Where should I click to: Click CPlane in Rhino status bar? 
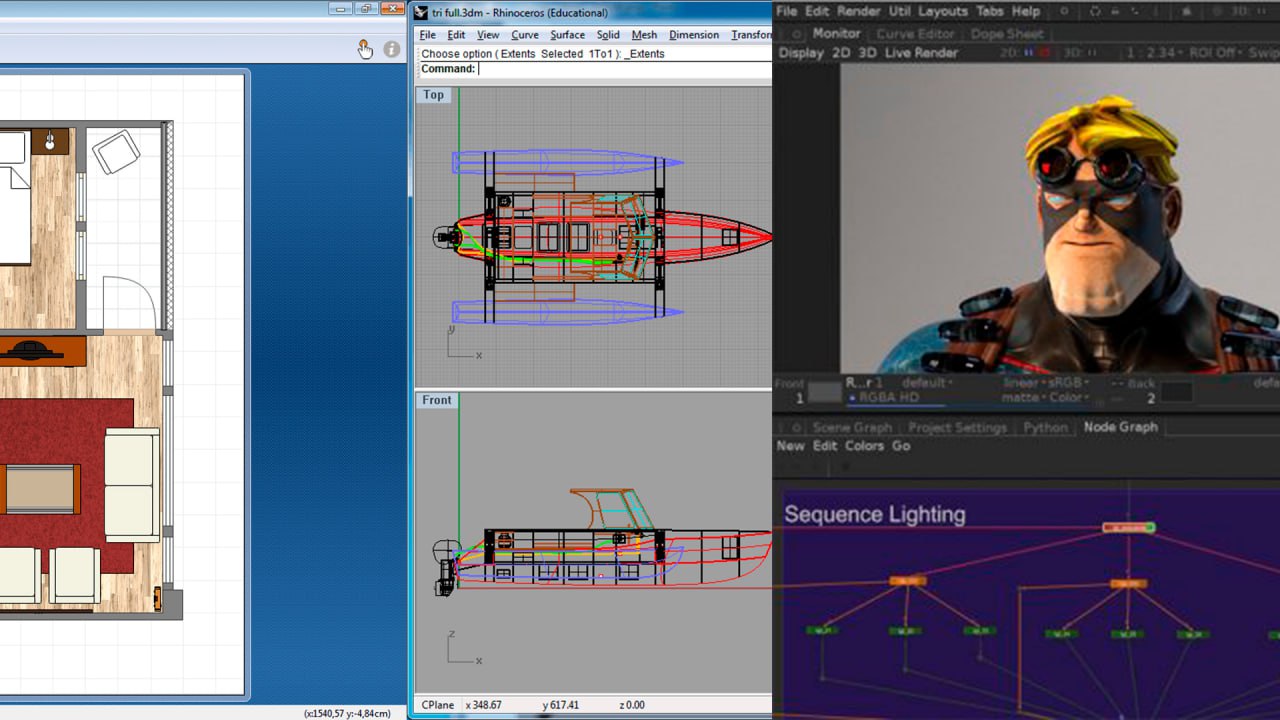pyautogui.click(x=438, y=705)
